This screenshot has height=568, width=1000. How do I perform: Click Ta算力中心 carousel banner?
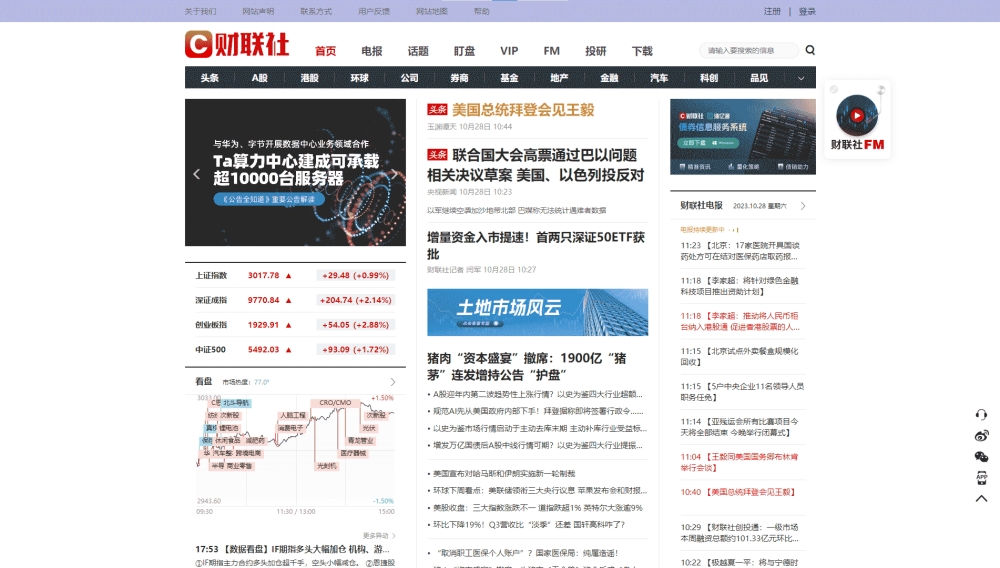click(295, 172)
